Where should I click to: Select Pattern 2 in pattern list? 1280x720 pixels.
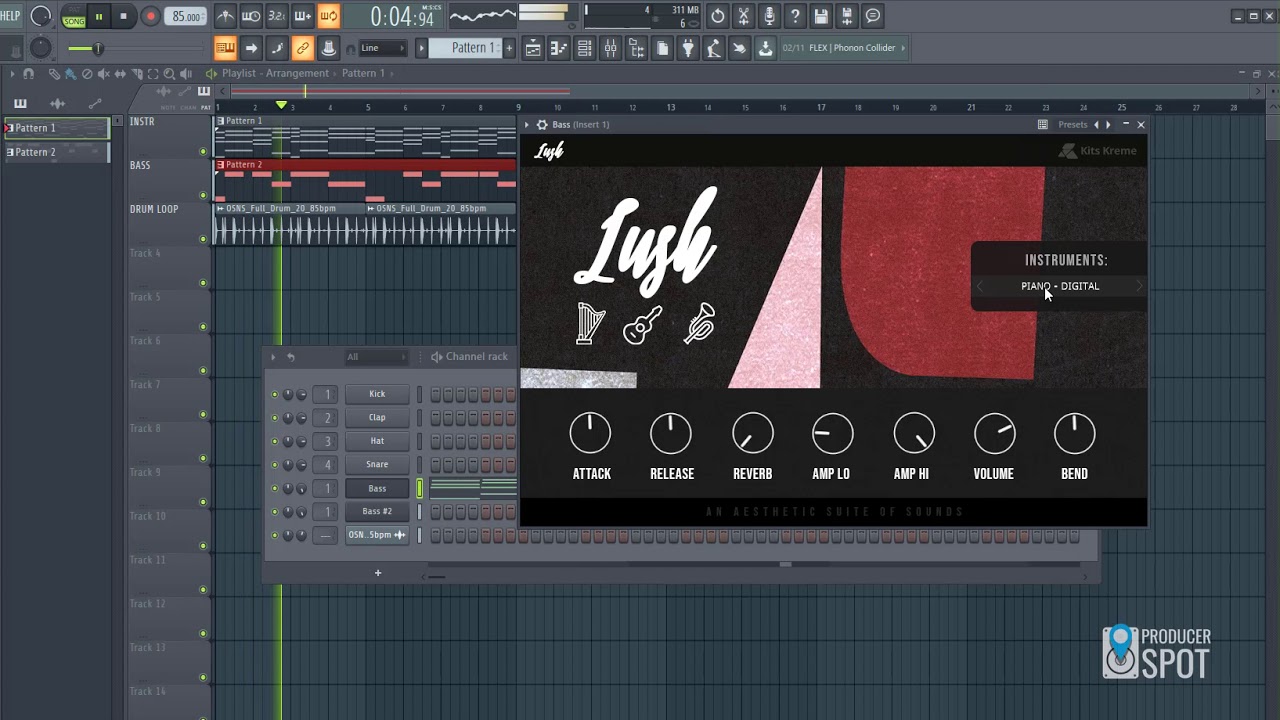pos(56,152)
